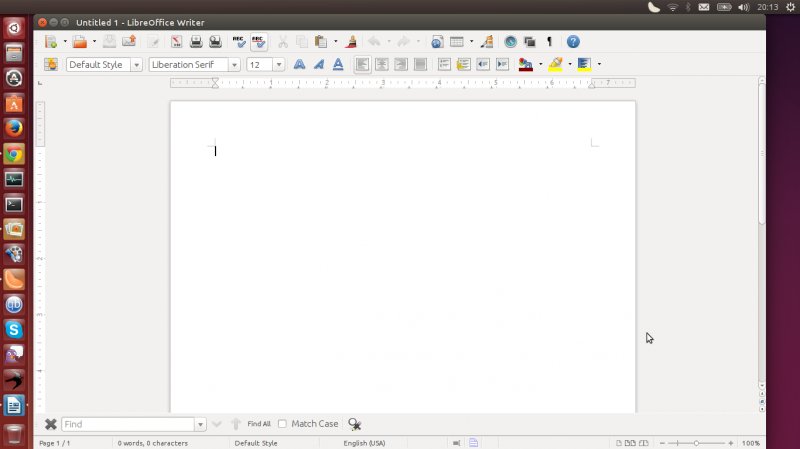Open the font size 12 dropdown
Image resolution: width=800 pixels, height=449 pixels.
(x=278, y=64)
